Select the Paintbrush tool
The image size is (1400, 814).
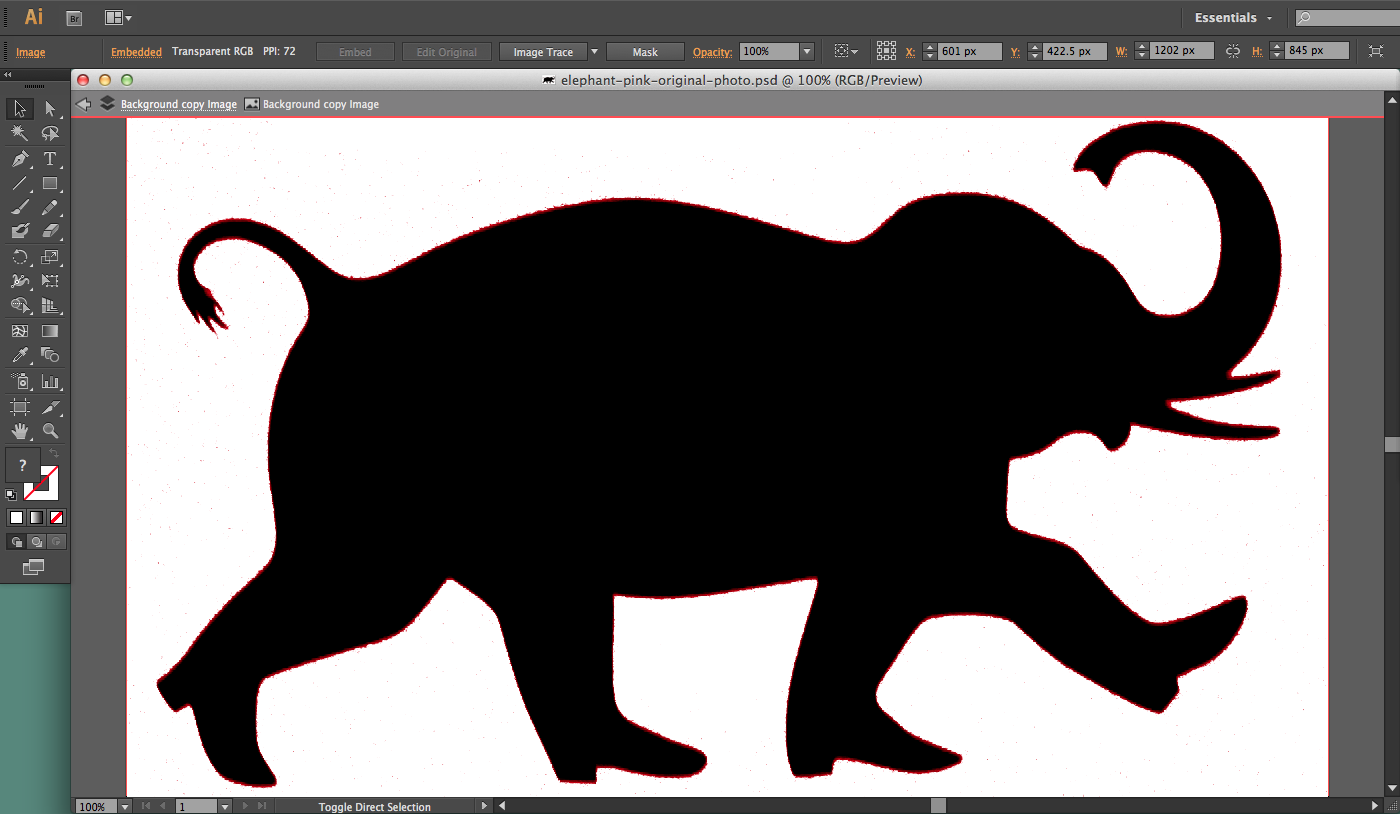coord(20,208)
